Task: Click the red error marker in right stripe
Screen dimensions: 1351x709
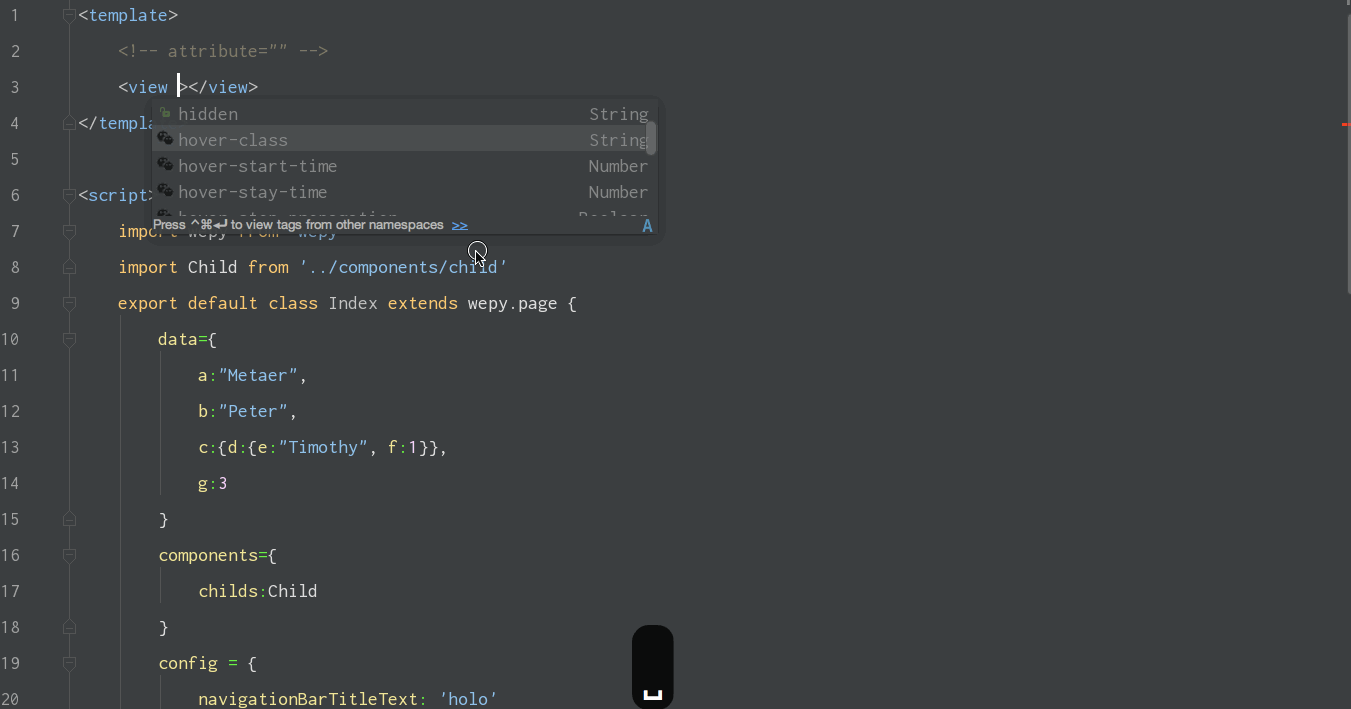Action: (1345, 124)
